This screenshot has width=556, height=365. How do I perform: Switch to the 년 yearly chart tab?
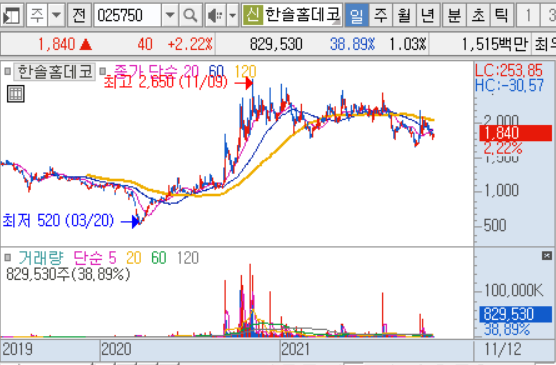point(428,15)
